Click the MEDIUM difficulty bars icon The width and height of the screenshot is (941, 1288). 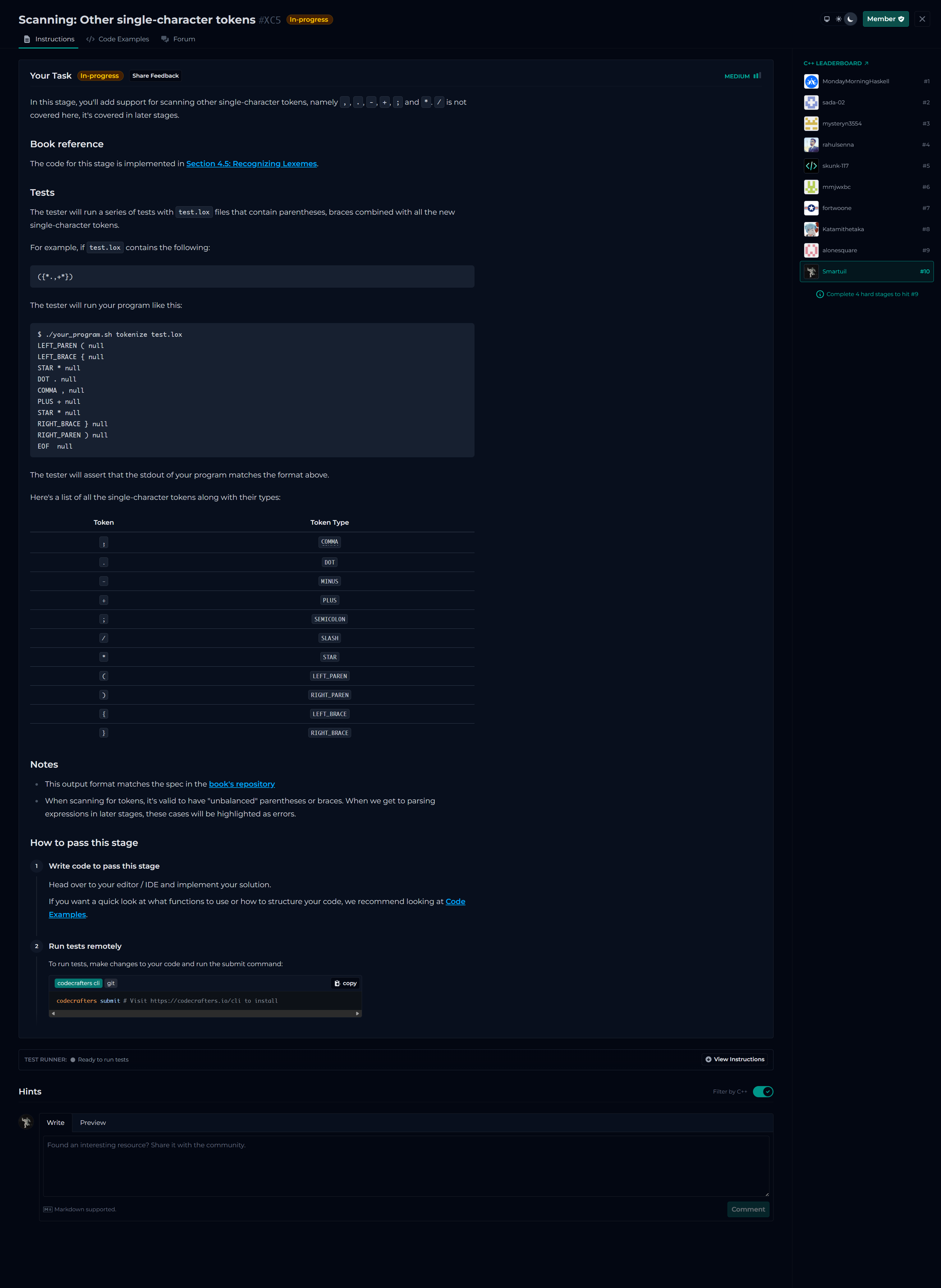(x=757, y=76)
